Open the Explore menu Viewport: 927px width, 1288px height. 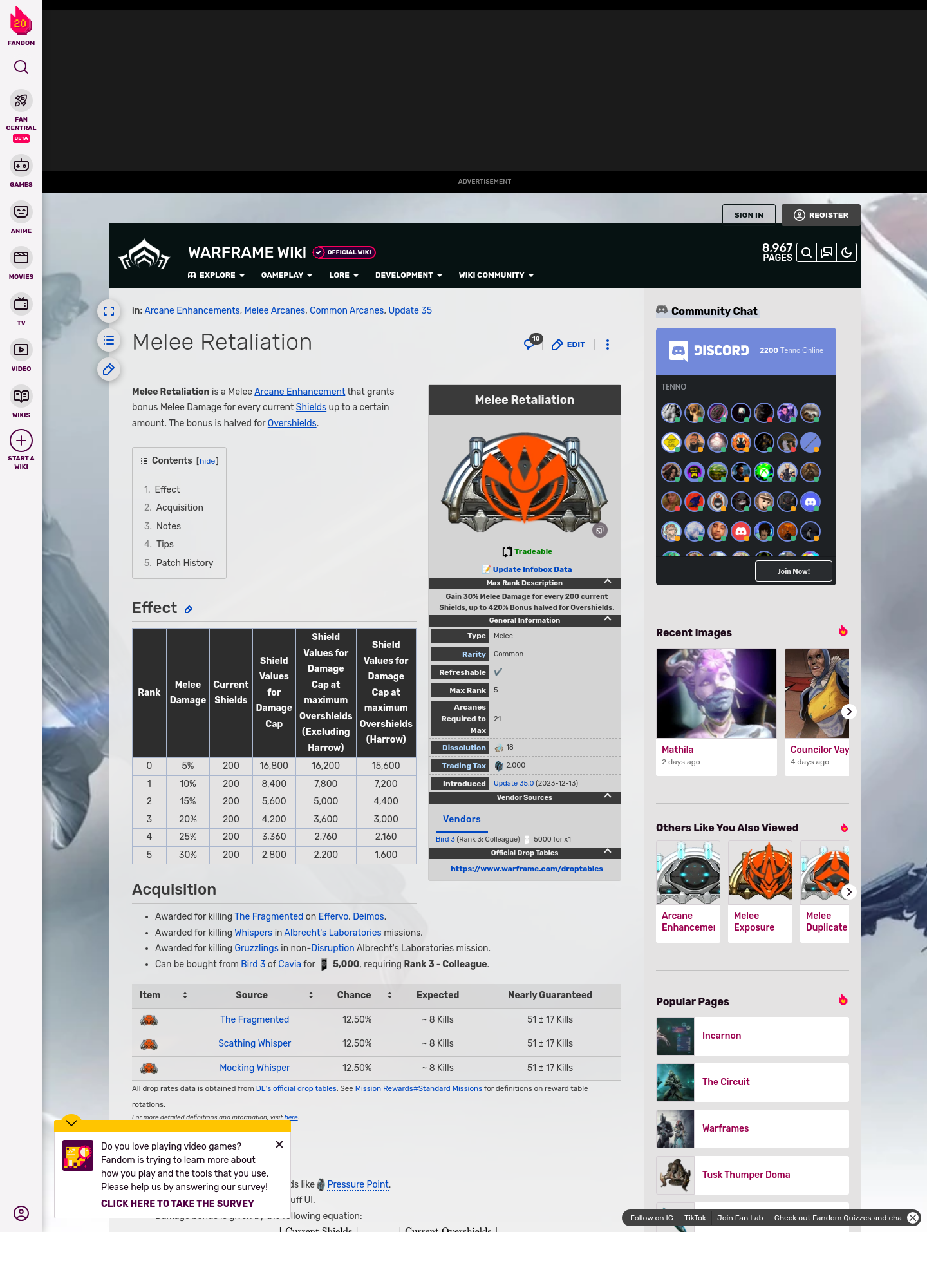click(216, 275)
